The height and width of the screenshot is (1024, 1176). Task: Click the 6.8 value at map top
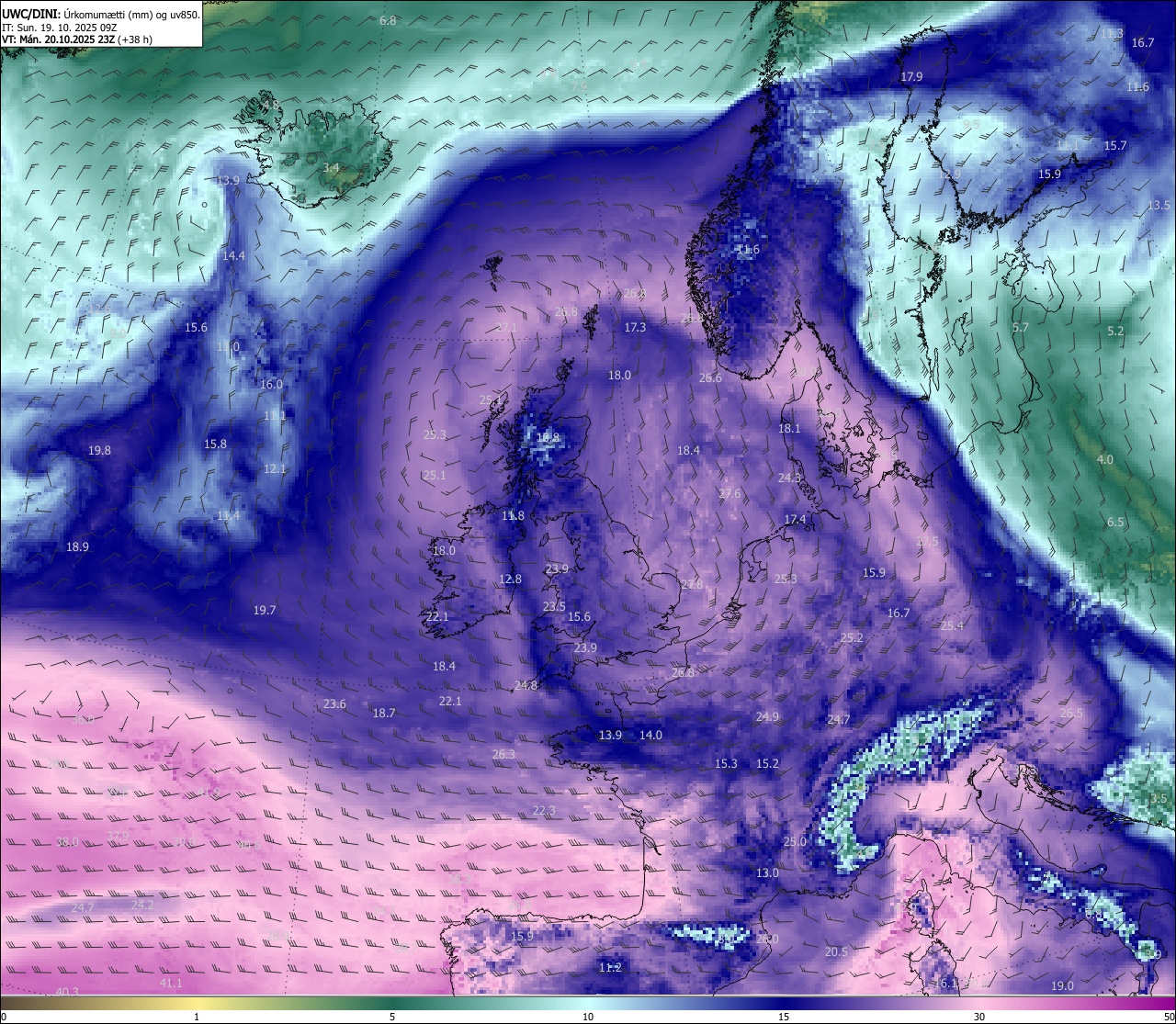388,20
